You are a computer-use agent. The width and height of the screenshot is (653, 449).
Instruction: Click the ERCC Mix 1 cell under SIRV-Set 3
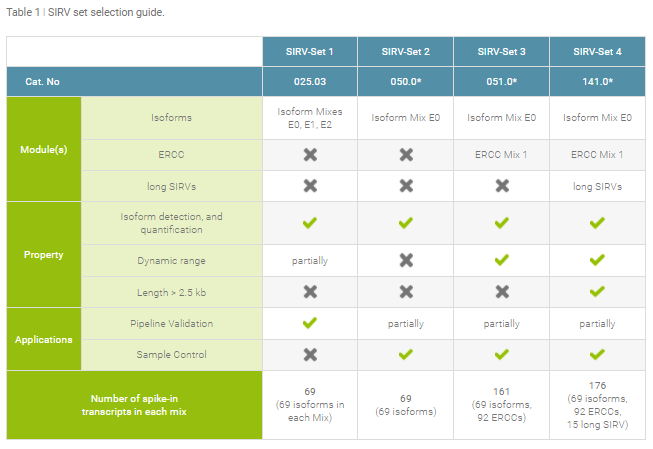(x=502, y=155)
